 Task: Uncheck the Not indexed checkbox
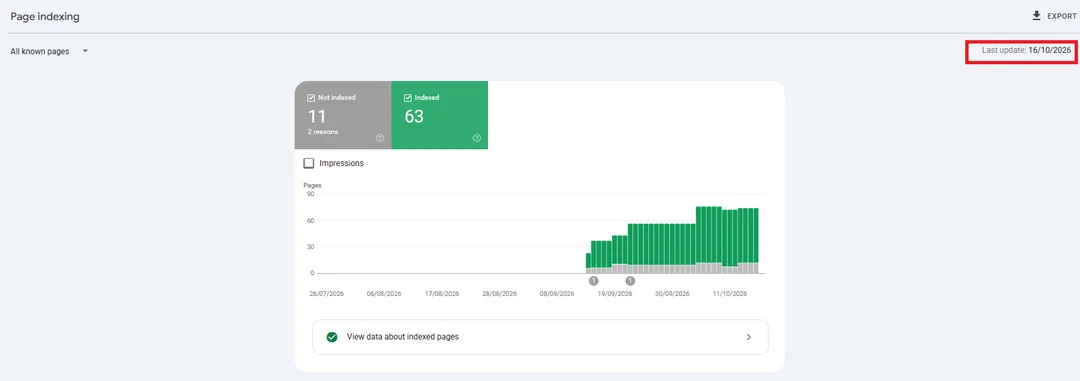pos(311,98)
